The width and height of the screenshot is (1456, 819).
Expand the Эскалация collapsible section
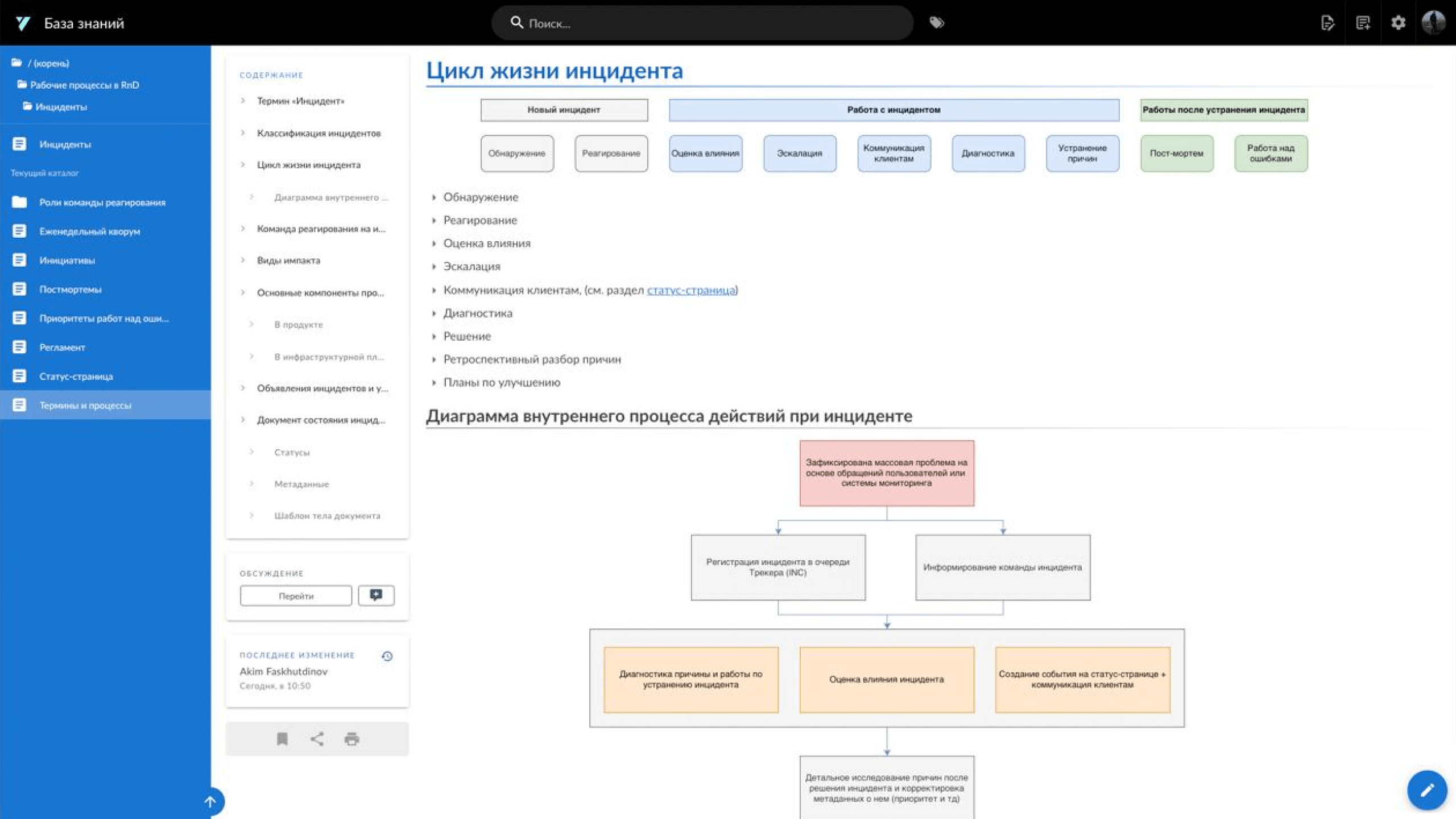coord(471,267)
